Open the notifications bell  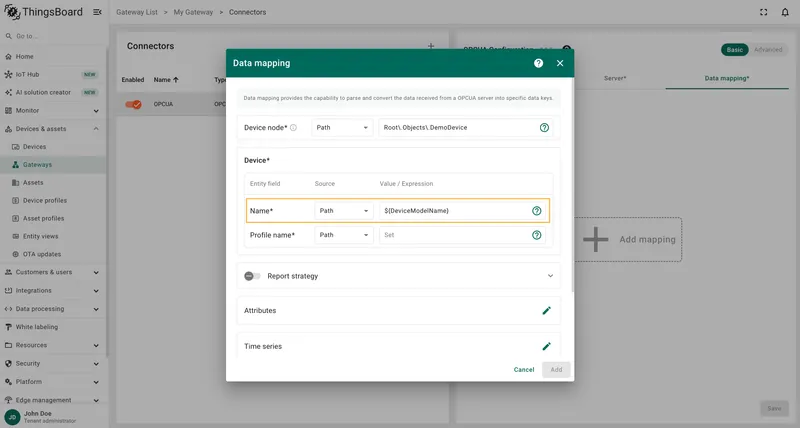785,12
